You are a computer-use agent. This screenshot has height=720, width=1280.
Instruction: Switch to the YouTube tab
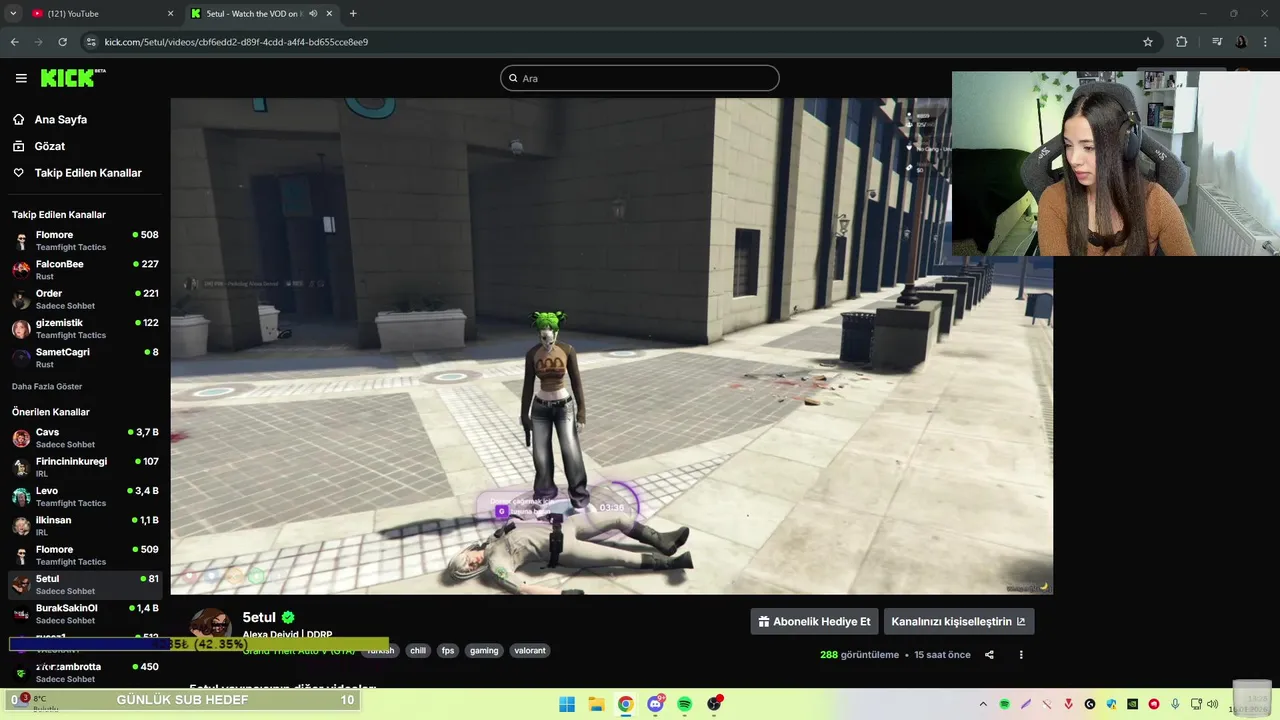[x=100, y=13]
